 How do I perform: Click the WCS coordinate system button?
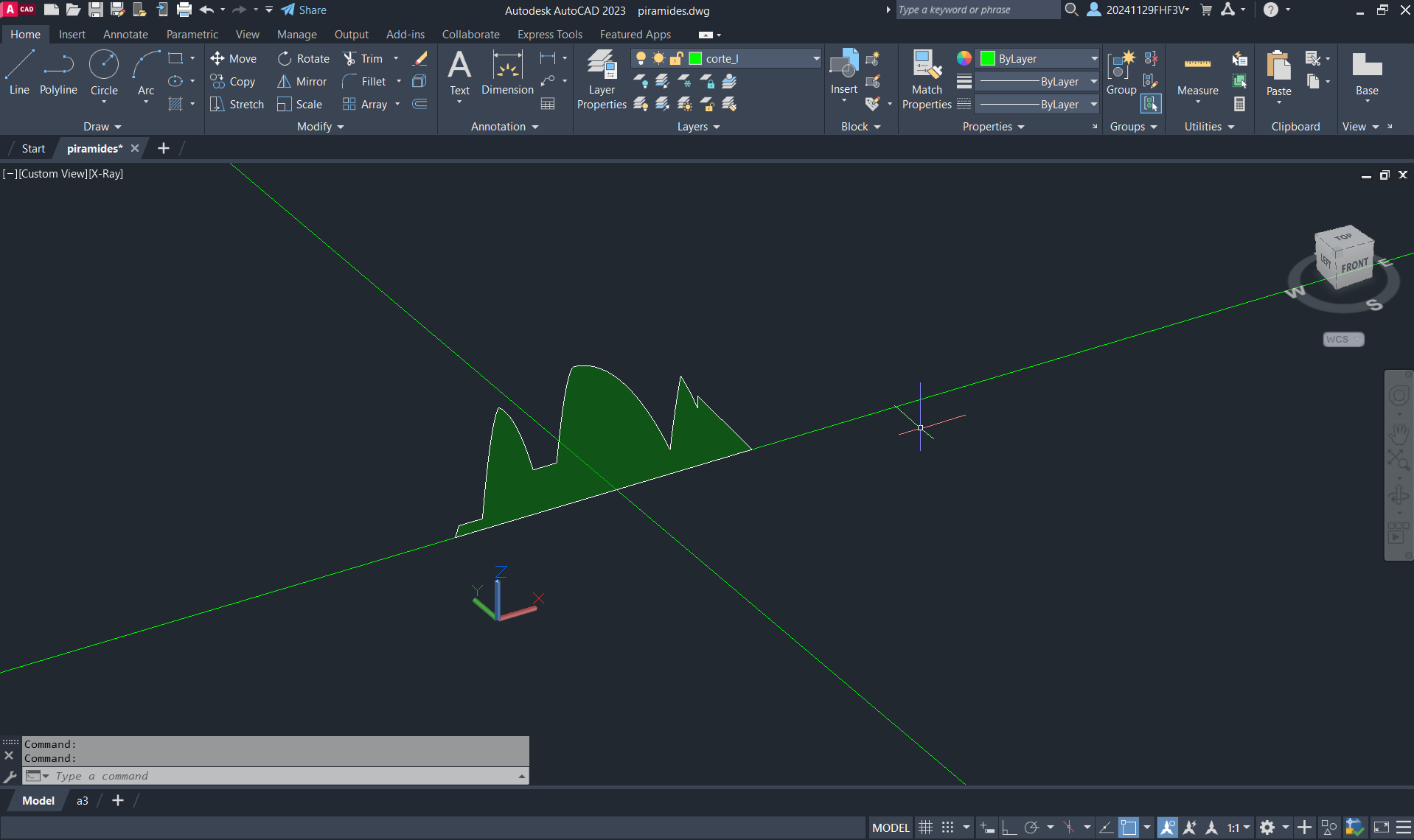click(1342, 340)
